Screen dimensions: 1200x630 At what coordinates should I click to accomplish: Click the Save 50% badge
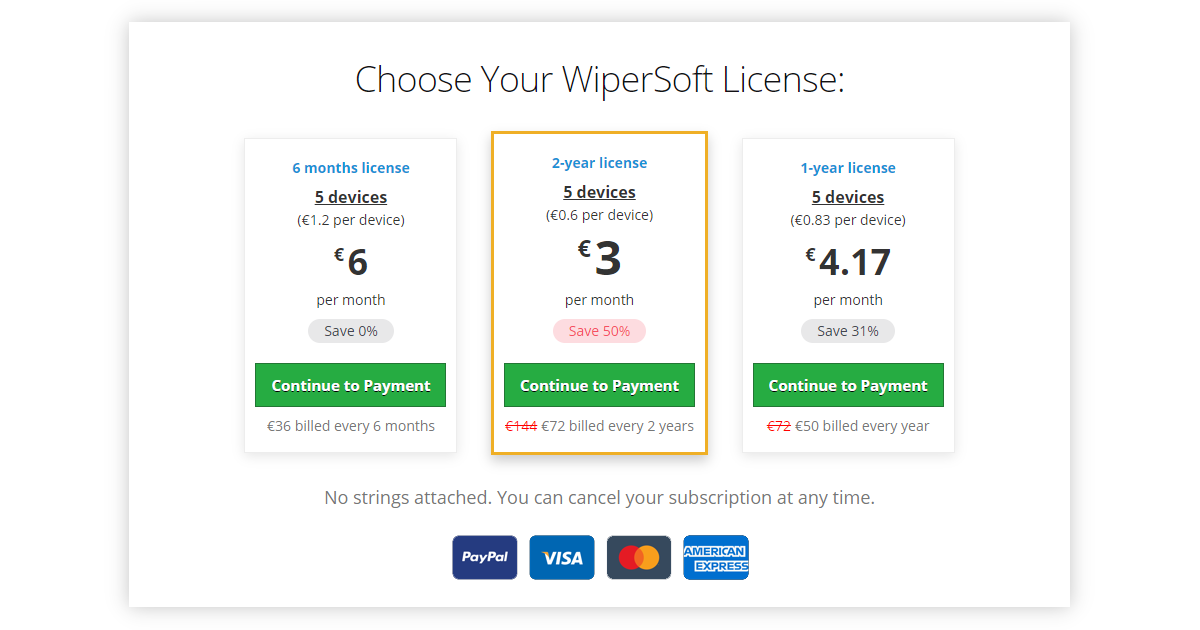tap(599, 331)
